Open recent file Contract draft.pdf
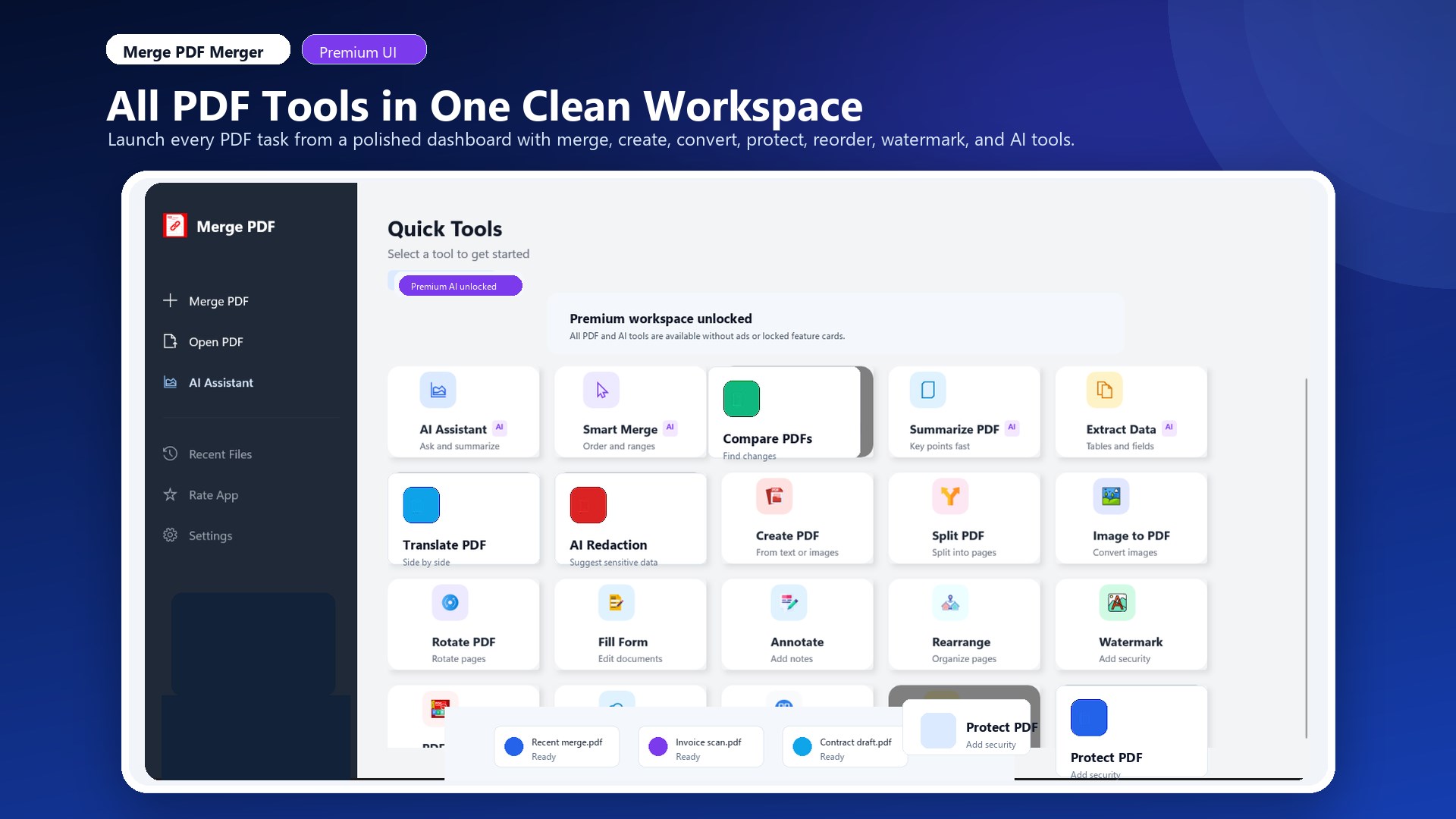1456x819 pixels. [845, 747]
